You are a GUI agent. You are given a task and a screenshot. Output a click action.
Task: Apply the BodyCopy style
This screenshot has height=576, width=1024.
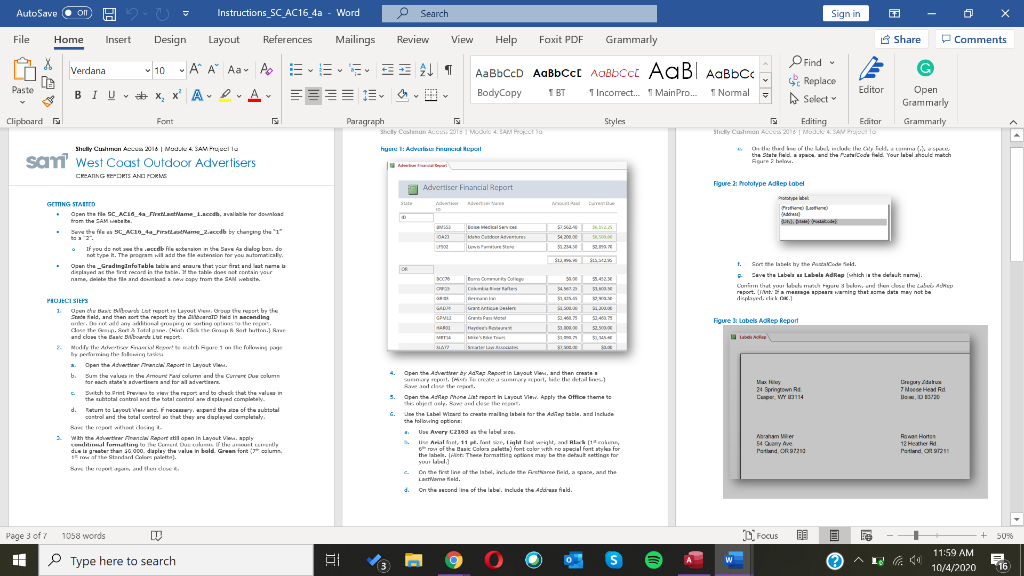pos(499,82)
